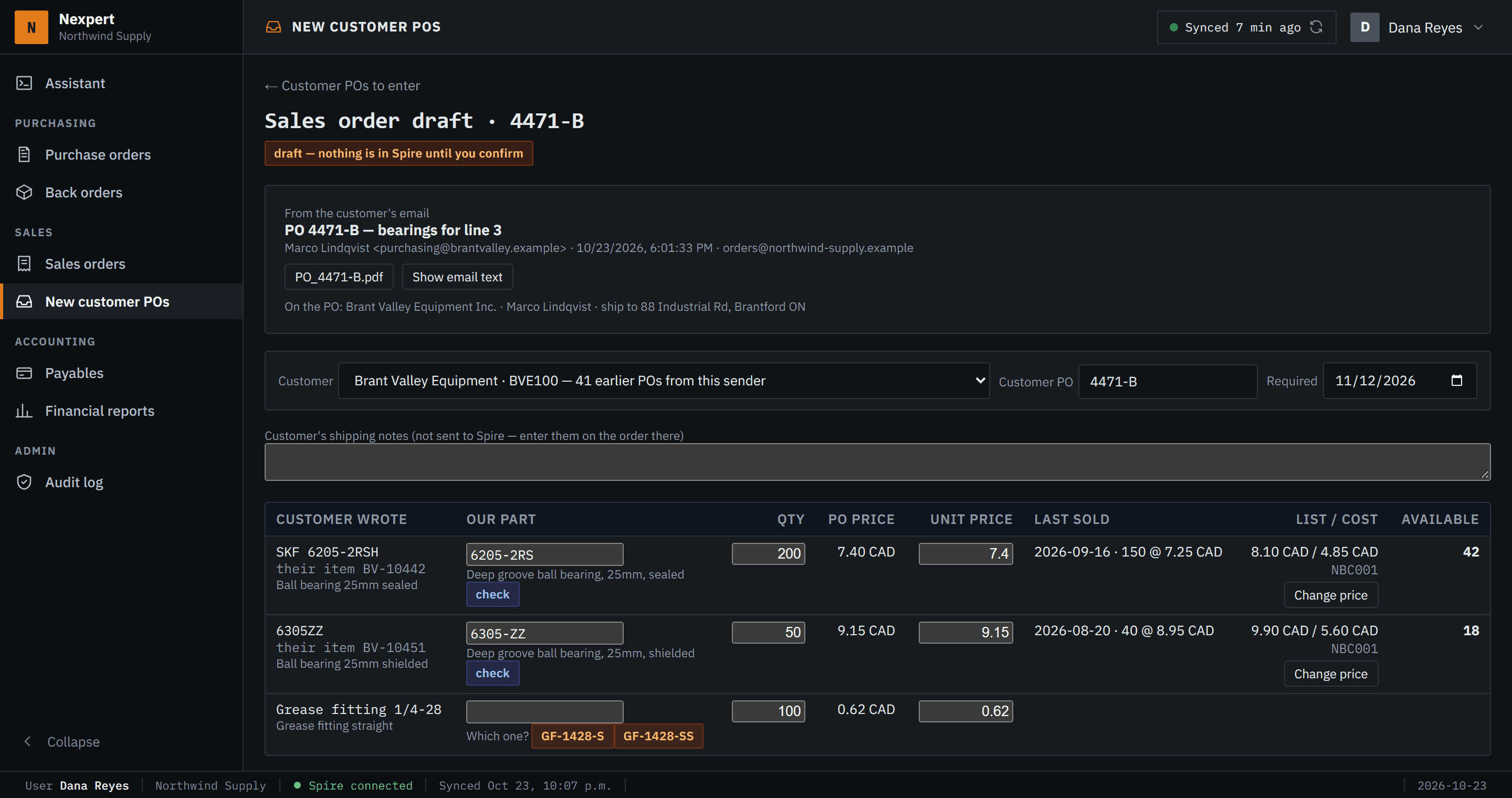This screenshot has width=1512, height=798.
Task: Go back to Customer POs to enter
Action: (x=342, y=86)
